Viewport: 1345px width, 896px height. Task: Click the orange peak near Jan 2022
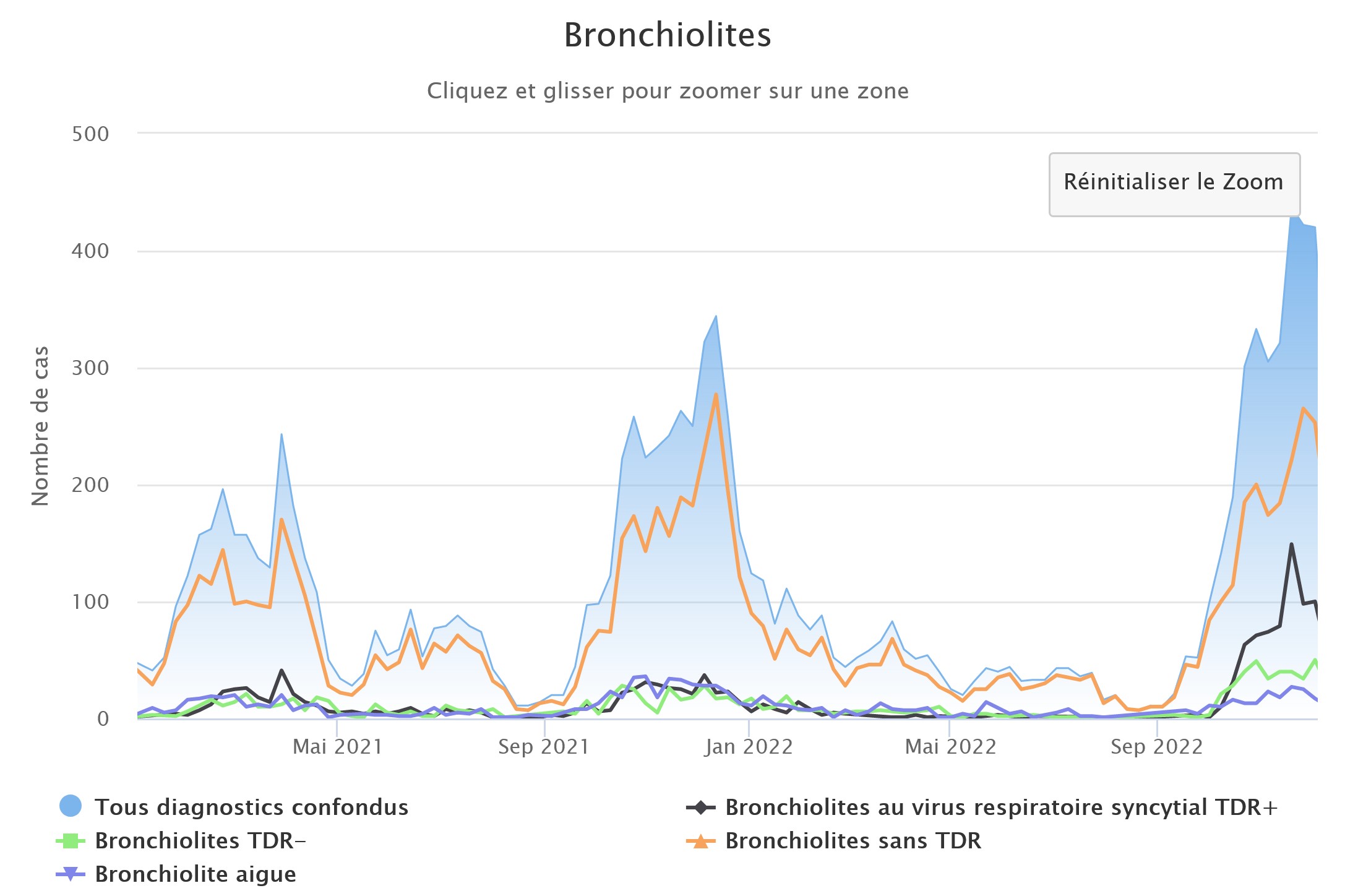(x=716, y=393)
